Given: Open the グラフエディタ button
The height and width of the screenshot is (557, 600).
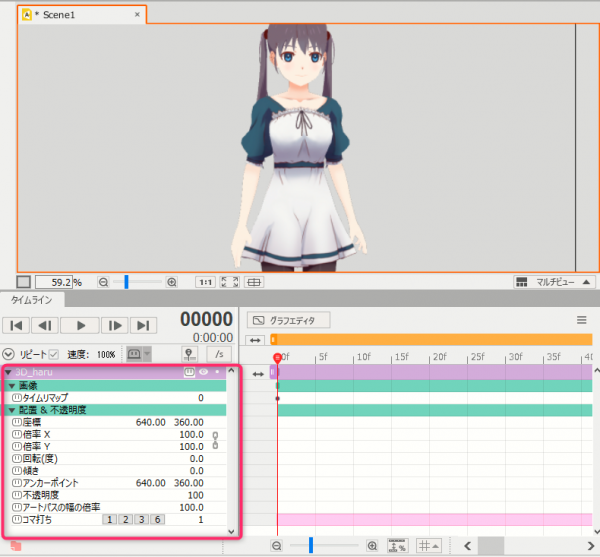Looking at the screenshot, I should point(289,320).
